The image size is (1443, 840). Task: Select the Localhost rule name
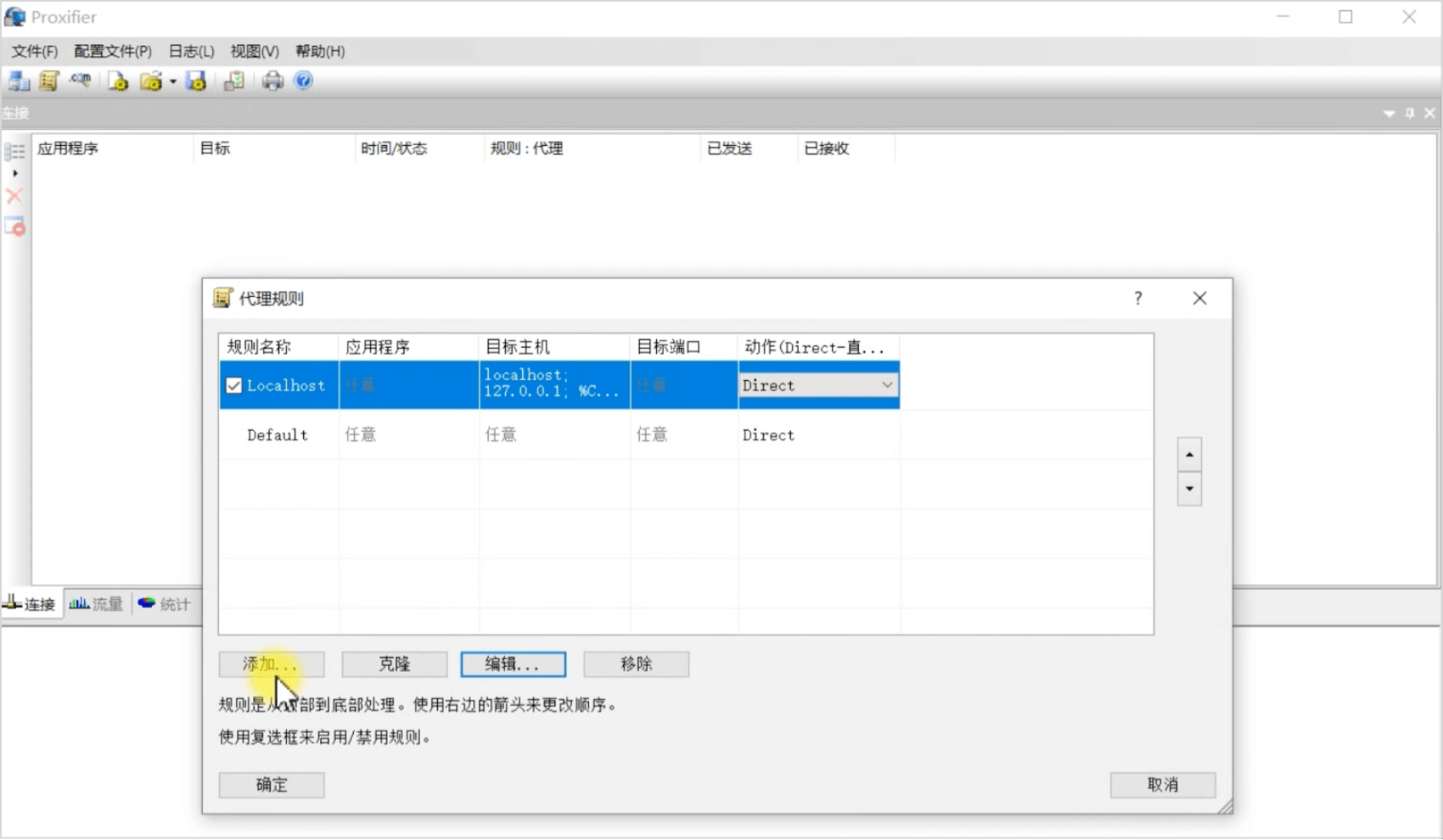click(286, 385)
